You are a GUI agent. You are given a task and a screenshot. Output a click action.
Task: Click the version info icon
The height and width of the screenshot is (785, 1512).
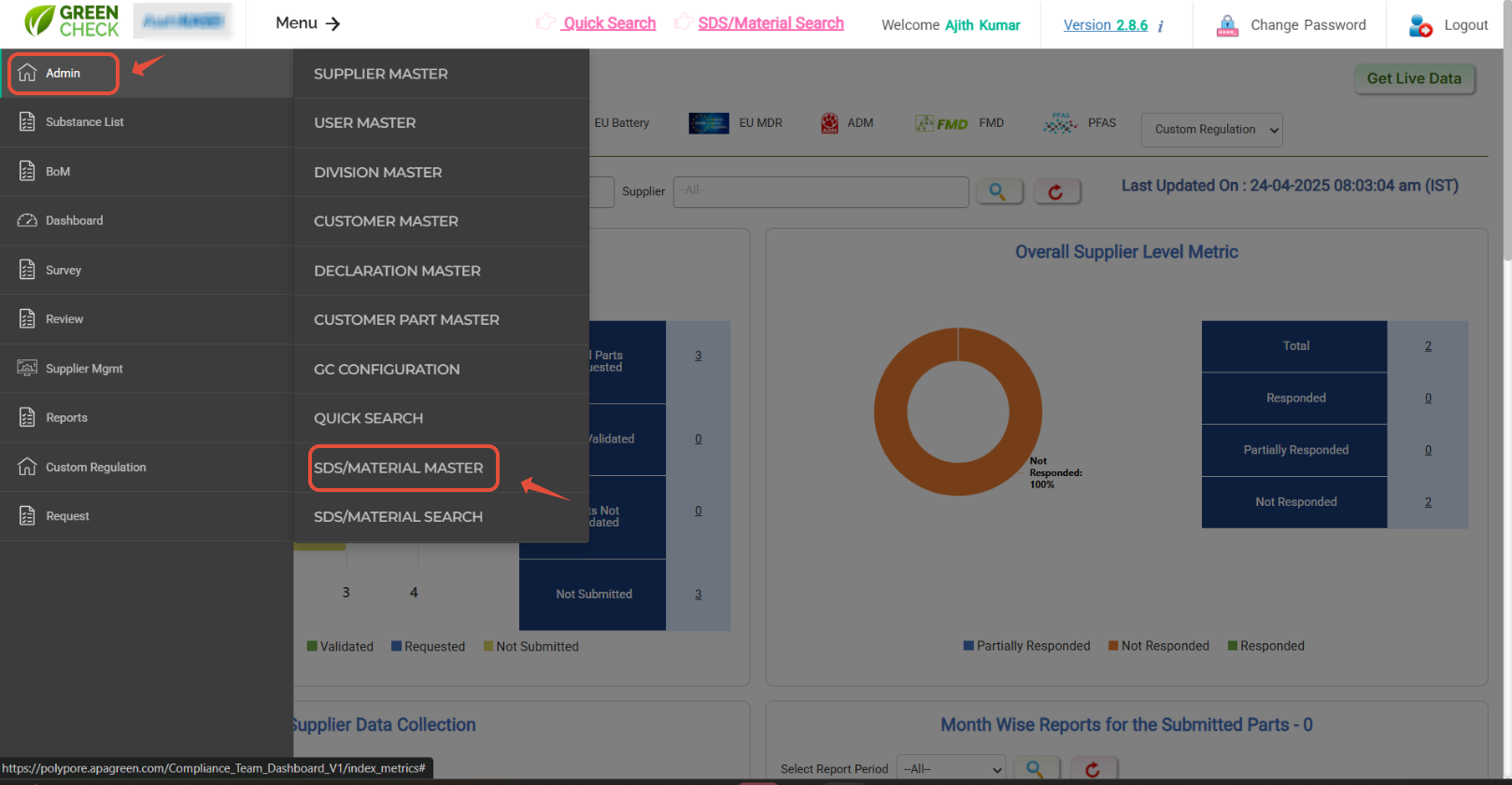pos(1161,26)
